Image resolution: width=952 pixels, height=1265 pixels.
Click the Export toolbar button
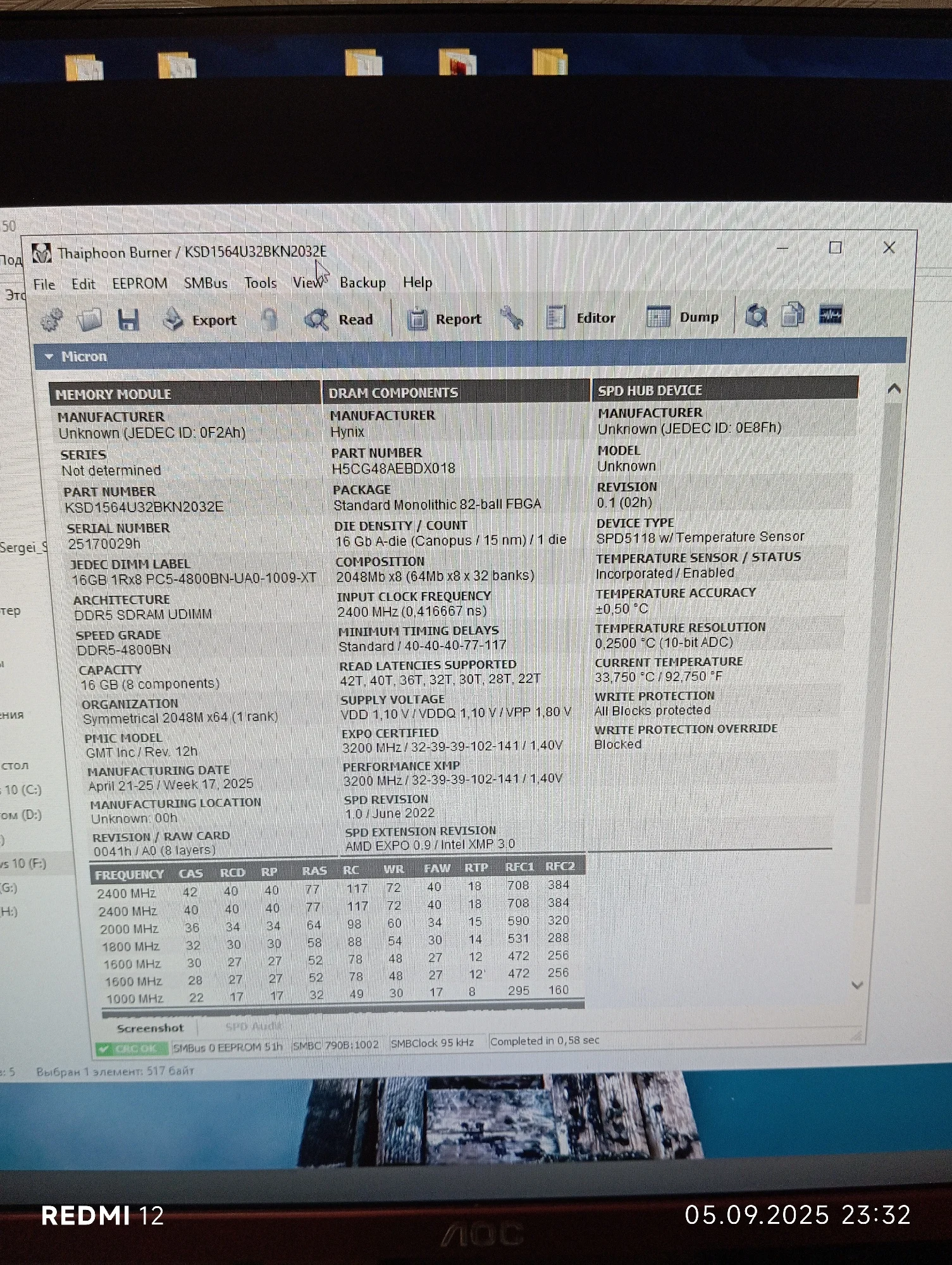click(x=199, y=319)
